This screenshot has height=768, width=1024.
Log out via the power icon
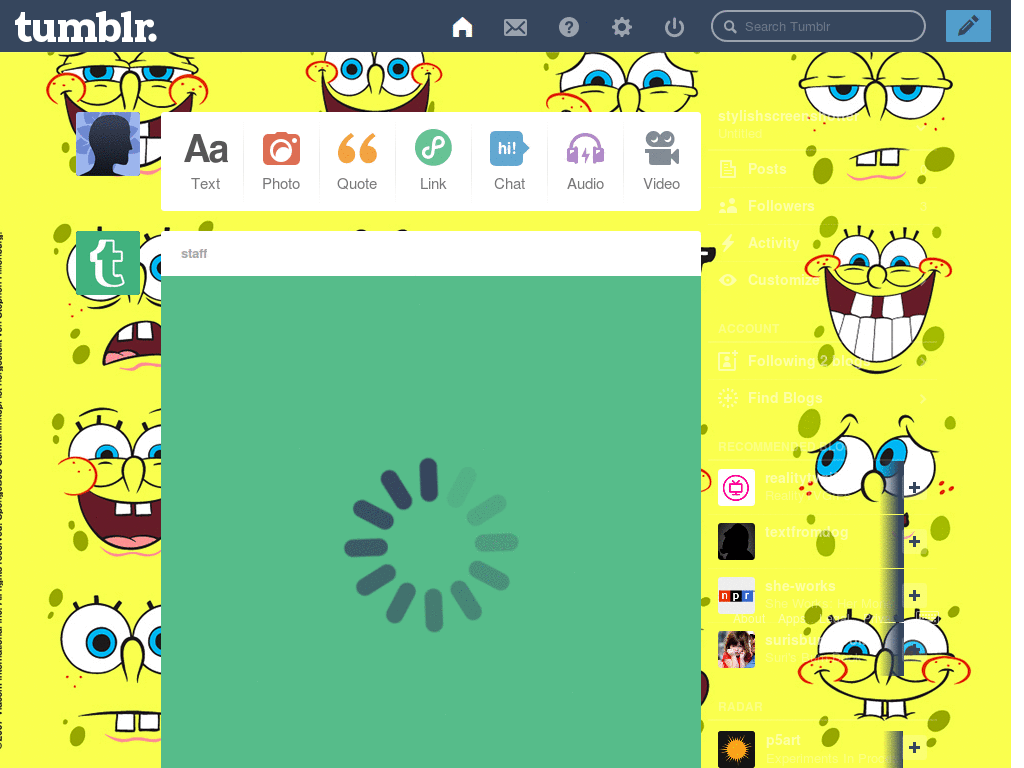point(674,27)
